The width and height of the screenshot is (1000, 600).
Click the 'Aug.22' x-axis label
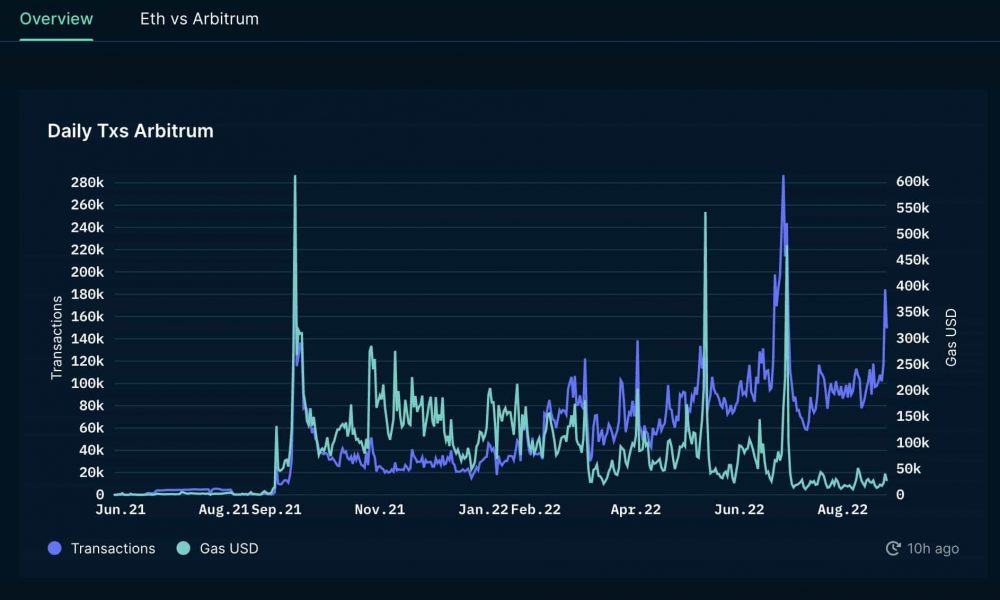pos(842,509)
